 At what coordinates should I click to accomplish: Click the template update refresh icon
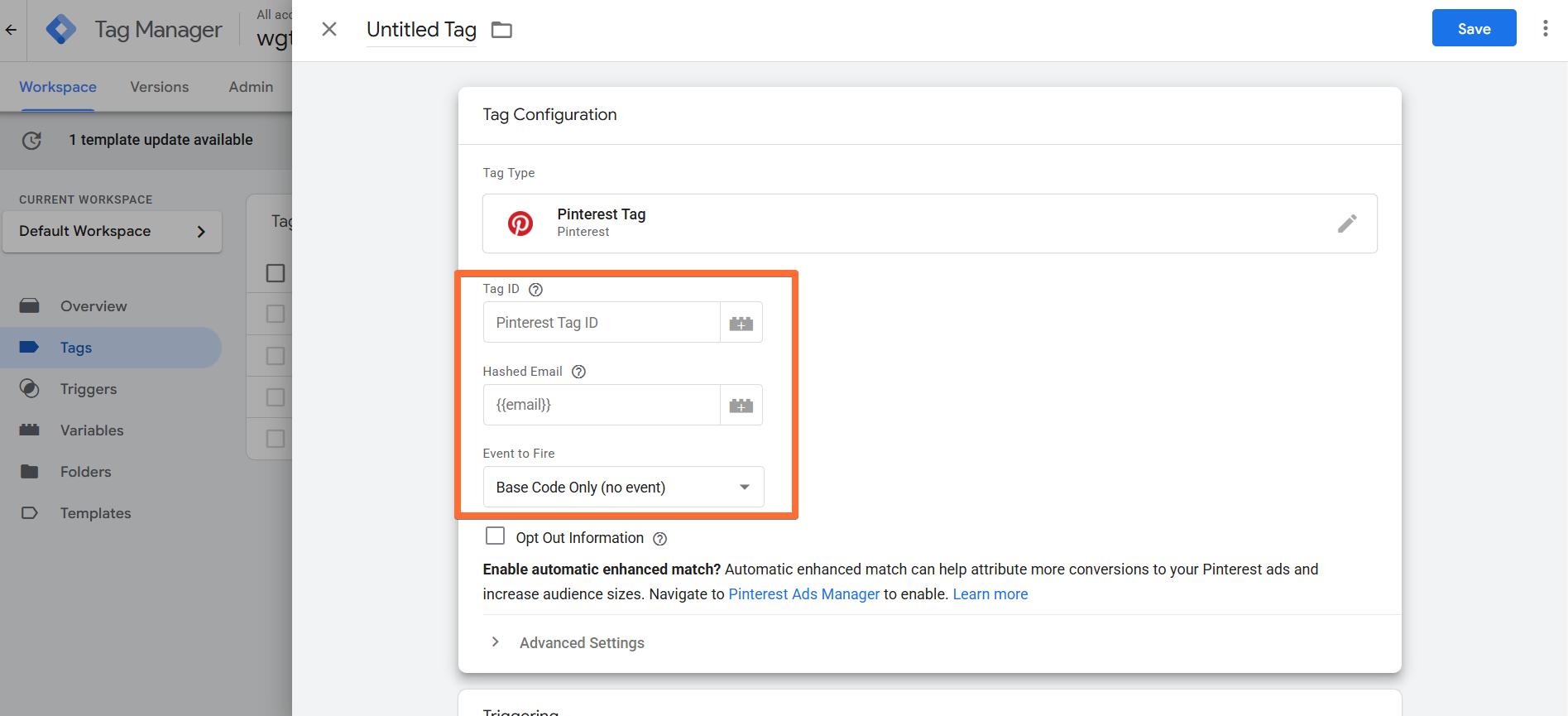point(31,141)
